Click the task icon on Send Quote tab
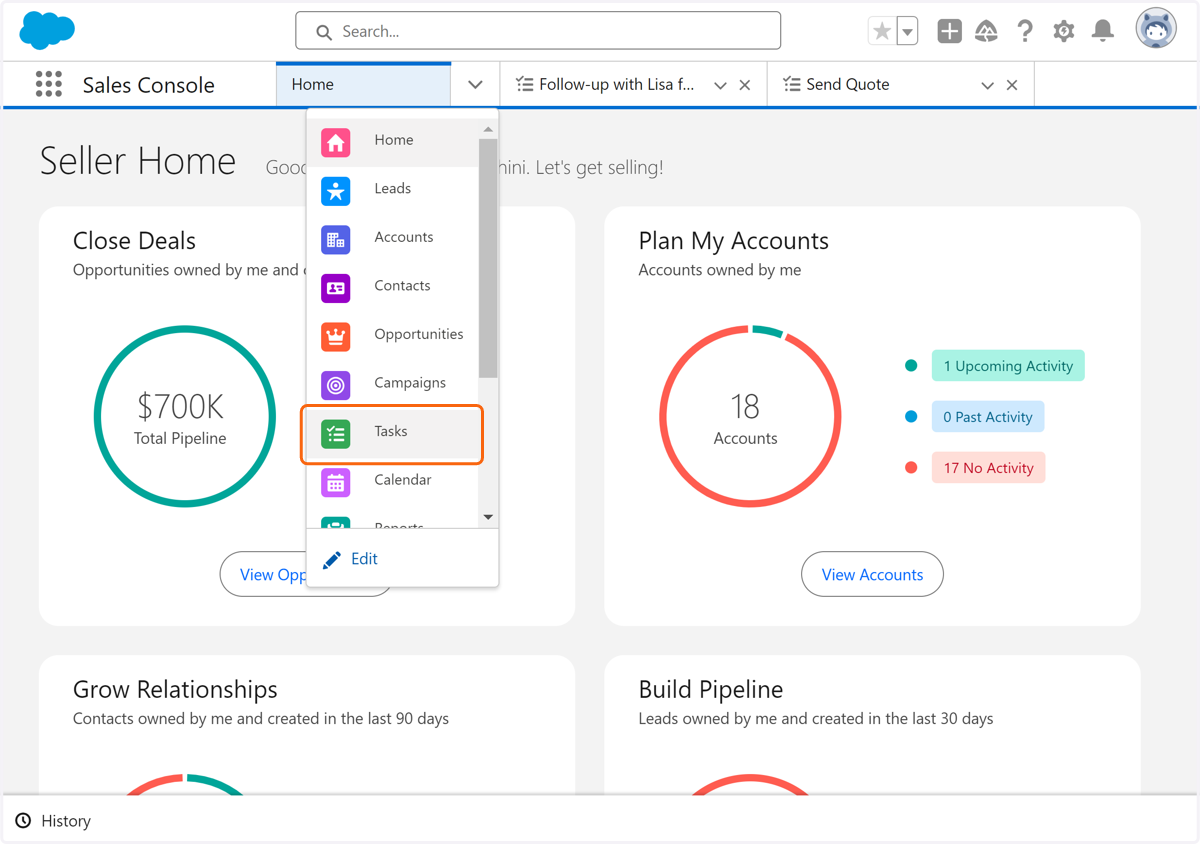This screenshot has height=844, width=1200. pos(791,85)
